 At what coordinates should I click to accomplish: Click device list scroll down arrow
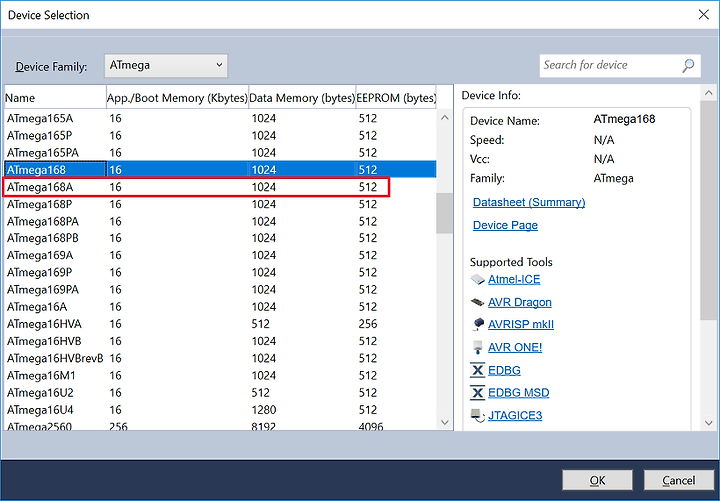(444, 422)
